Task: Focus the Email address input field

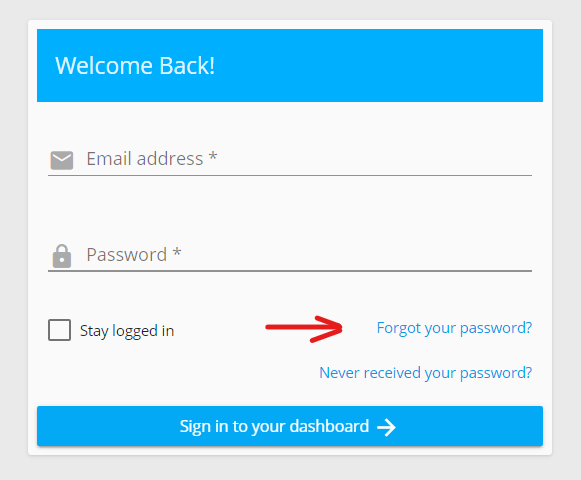Action: pos(290,159)
